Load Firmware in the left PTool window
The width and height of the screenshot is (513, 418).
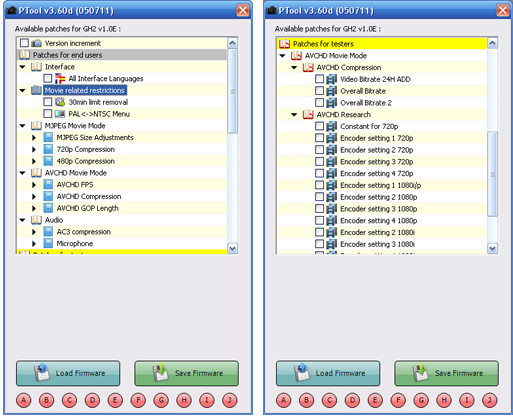pyautogui.click(x=68, y=373)
